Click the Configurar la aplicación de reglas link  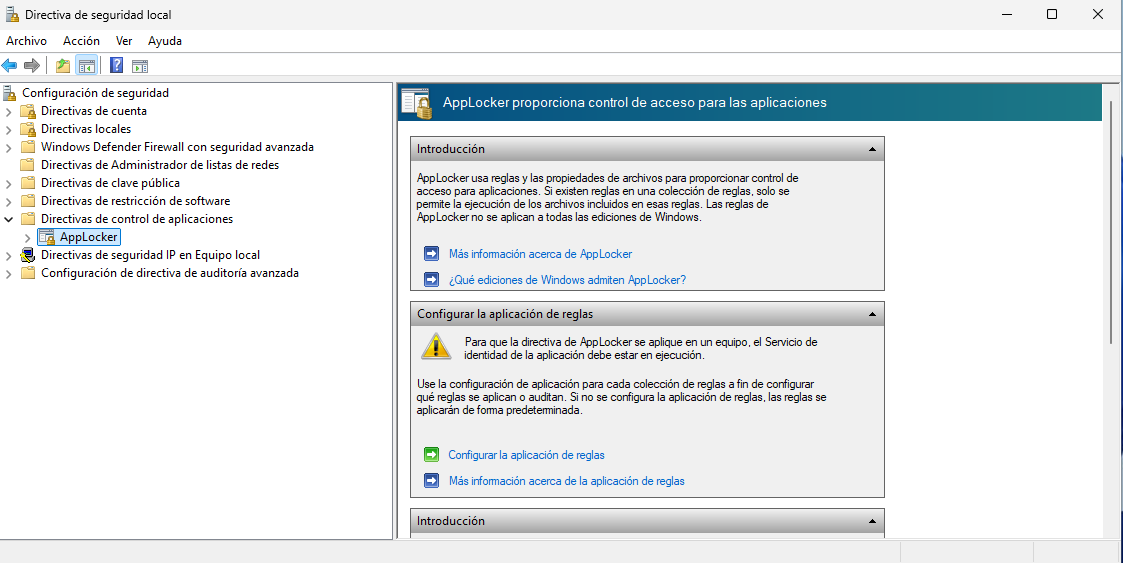tap(526, 455)
